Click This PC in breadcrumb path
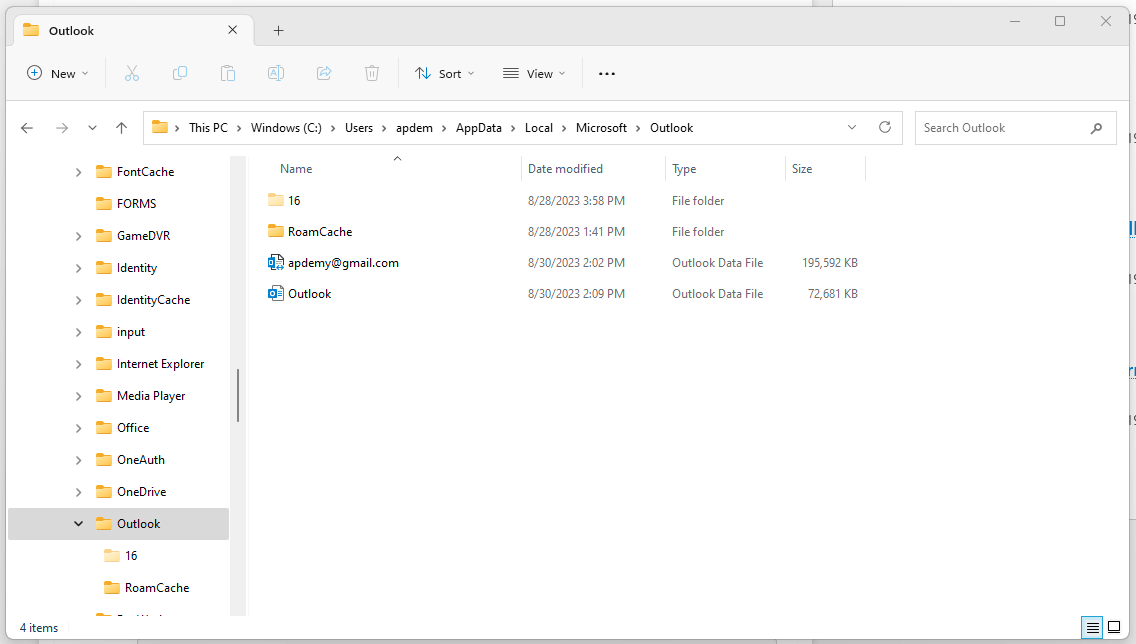The image size is (1136, 644). [x=208, y=127]
